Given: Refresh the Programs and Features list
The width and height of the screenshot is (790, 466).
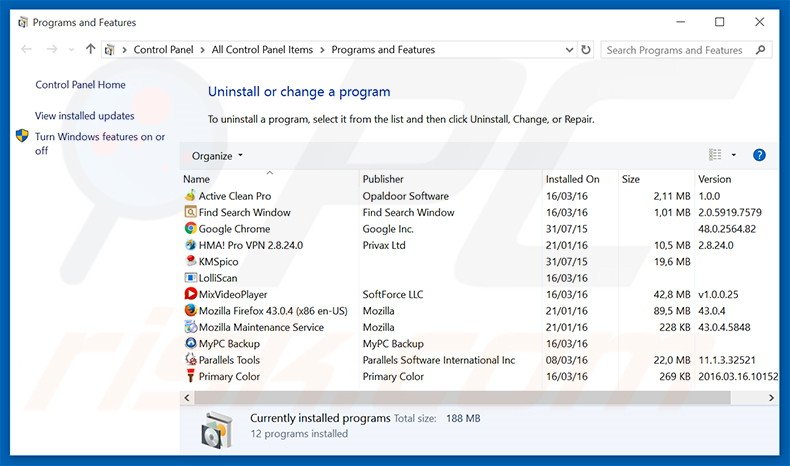Looking at the screenshot, I should click(585, 50).
